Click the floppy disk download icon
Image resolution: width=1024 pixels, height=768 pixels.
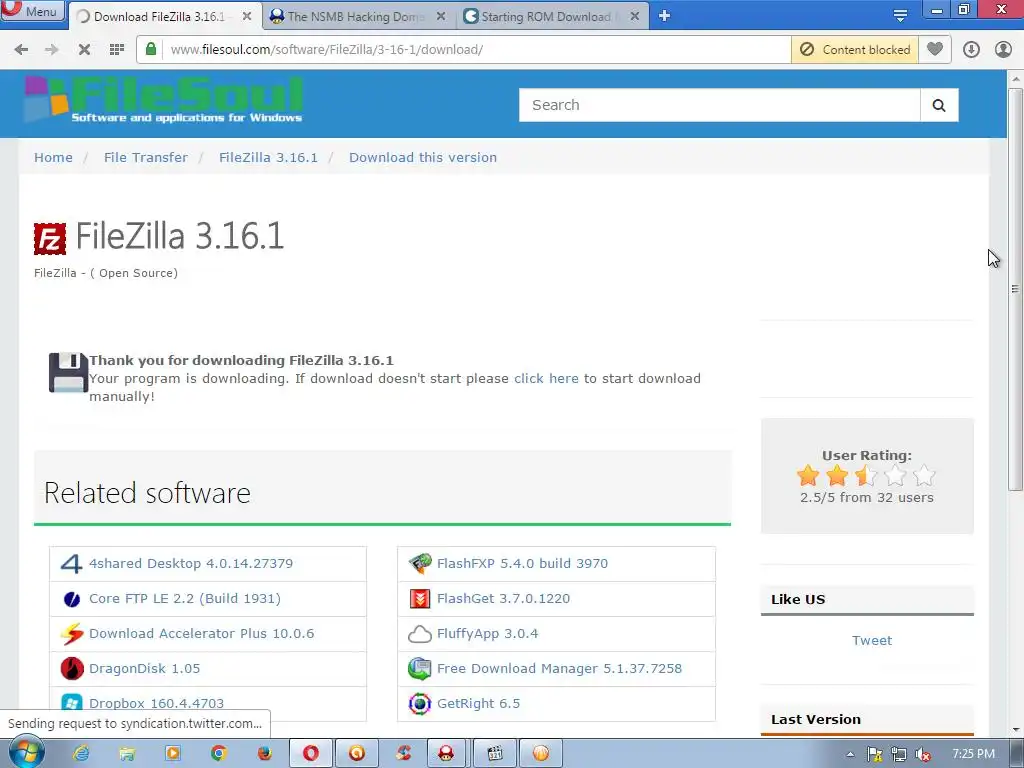click(x=68, y=373)
